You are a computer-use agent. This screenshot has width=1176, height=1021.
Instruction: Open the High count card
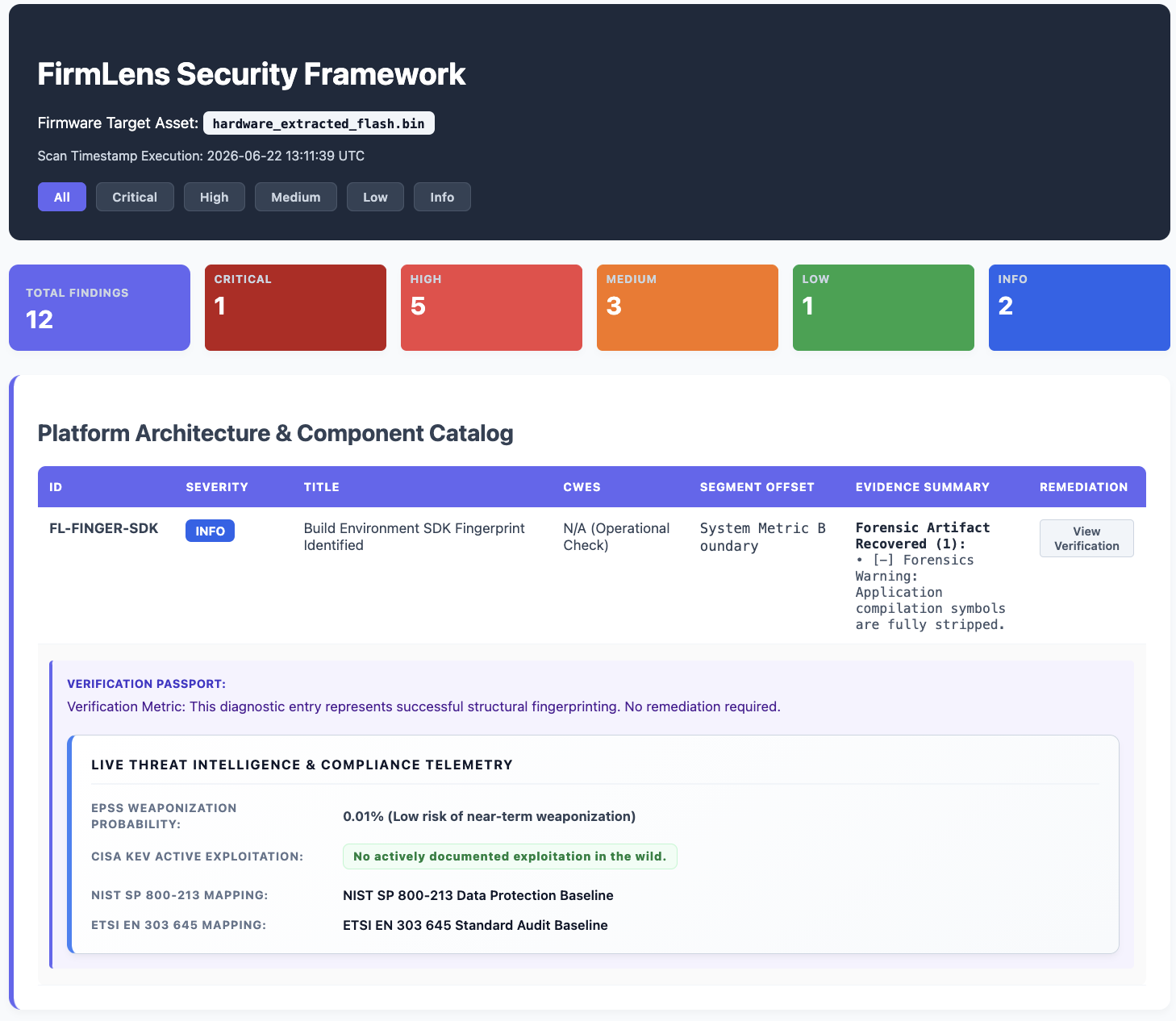(x=491, y=307)
